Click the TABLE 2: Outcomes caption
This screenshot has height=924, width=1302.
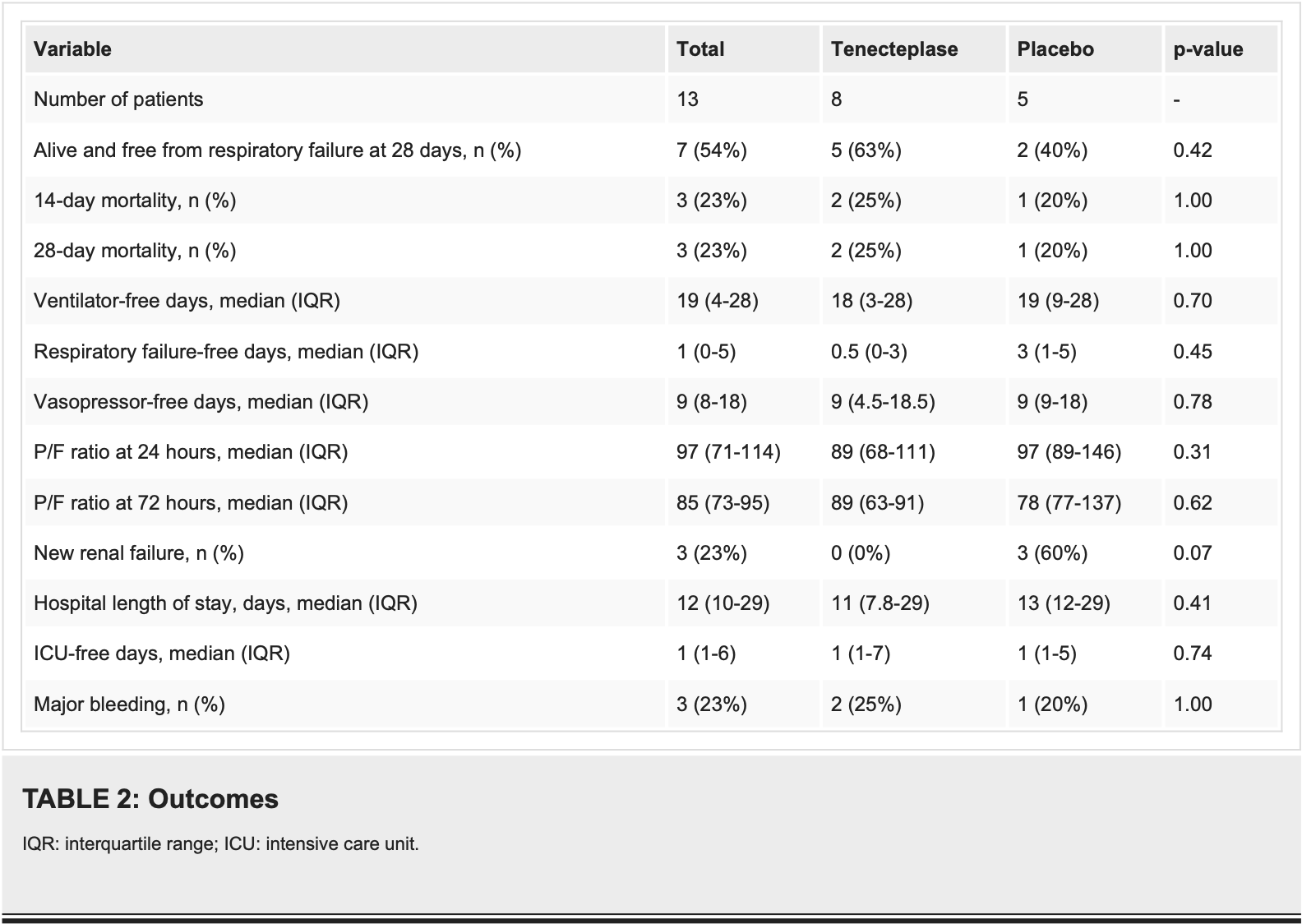tap(150, 799)
